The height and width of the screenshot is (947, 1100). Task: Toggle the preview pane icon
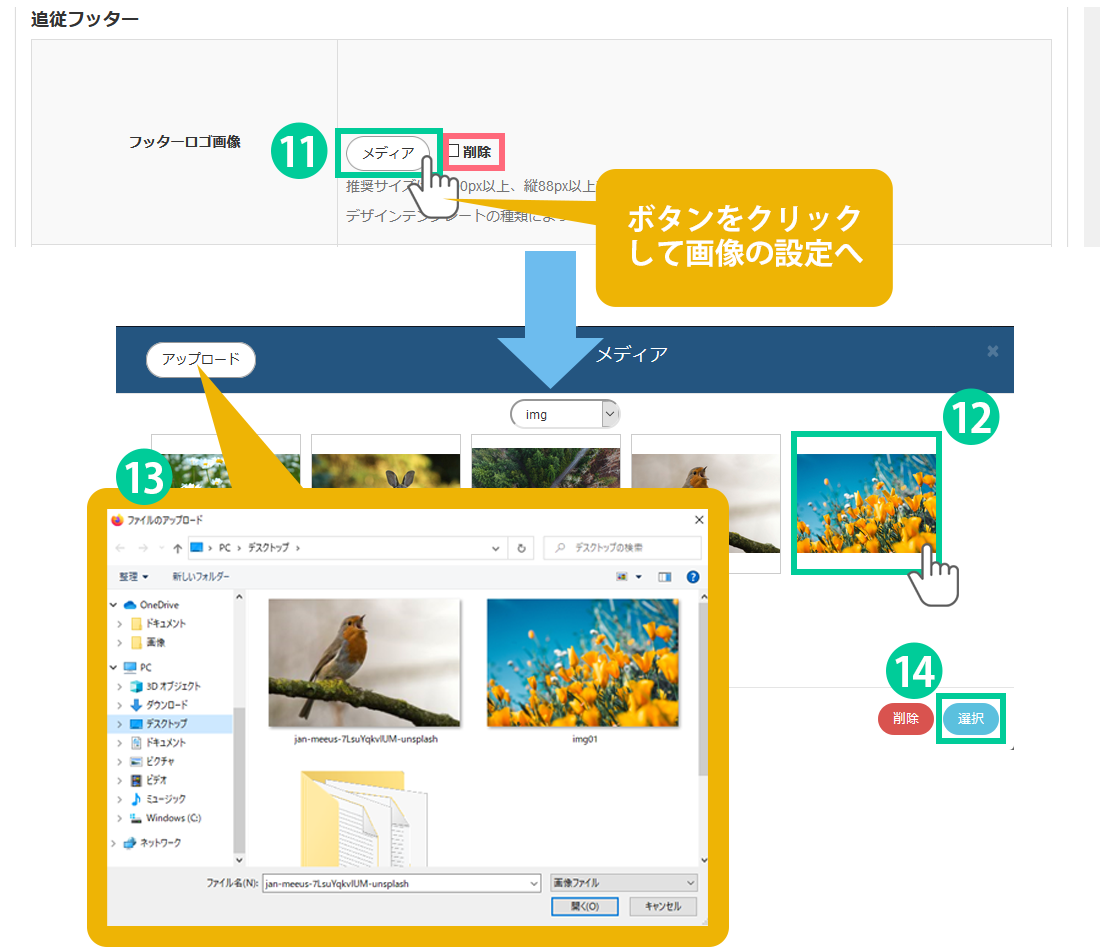pyautogui.click(x=665, y=577)
